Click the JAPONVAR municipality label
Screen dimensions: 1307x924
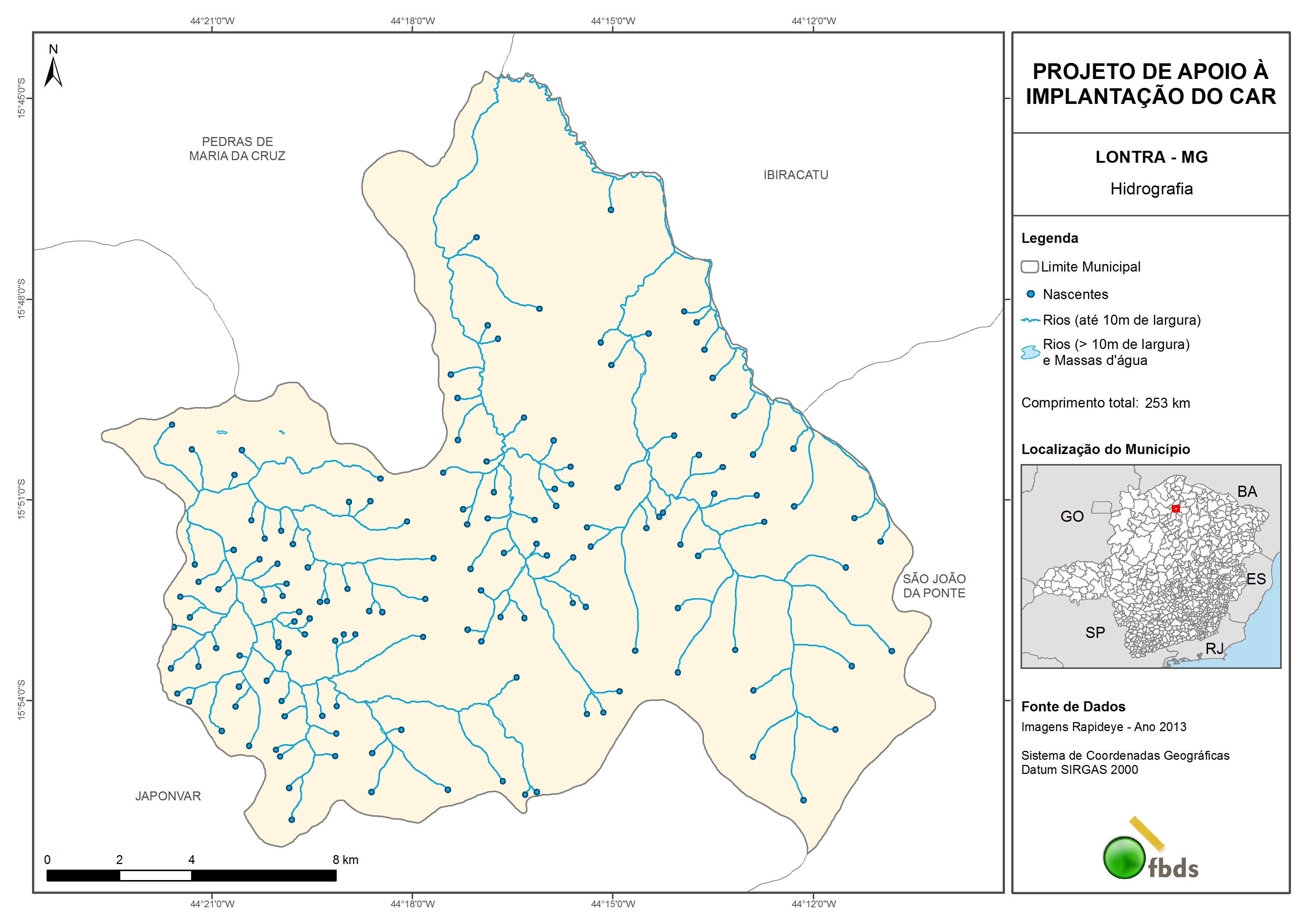tap(168, 796)
